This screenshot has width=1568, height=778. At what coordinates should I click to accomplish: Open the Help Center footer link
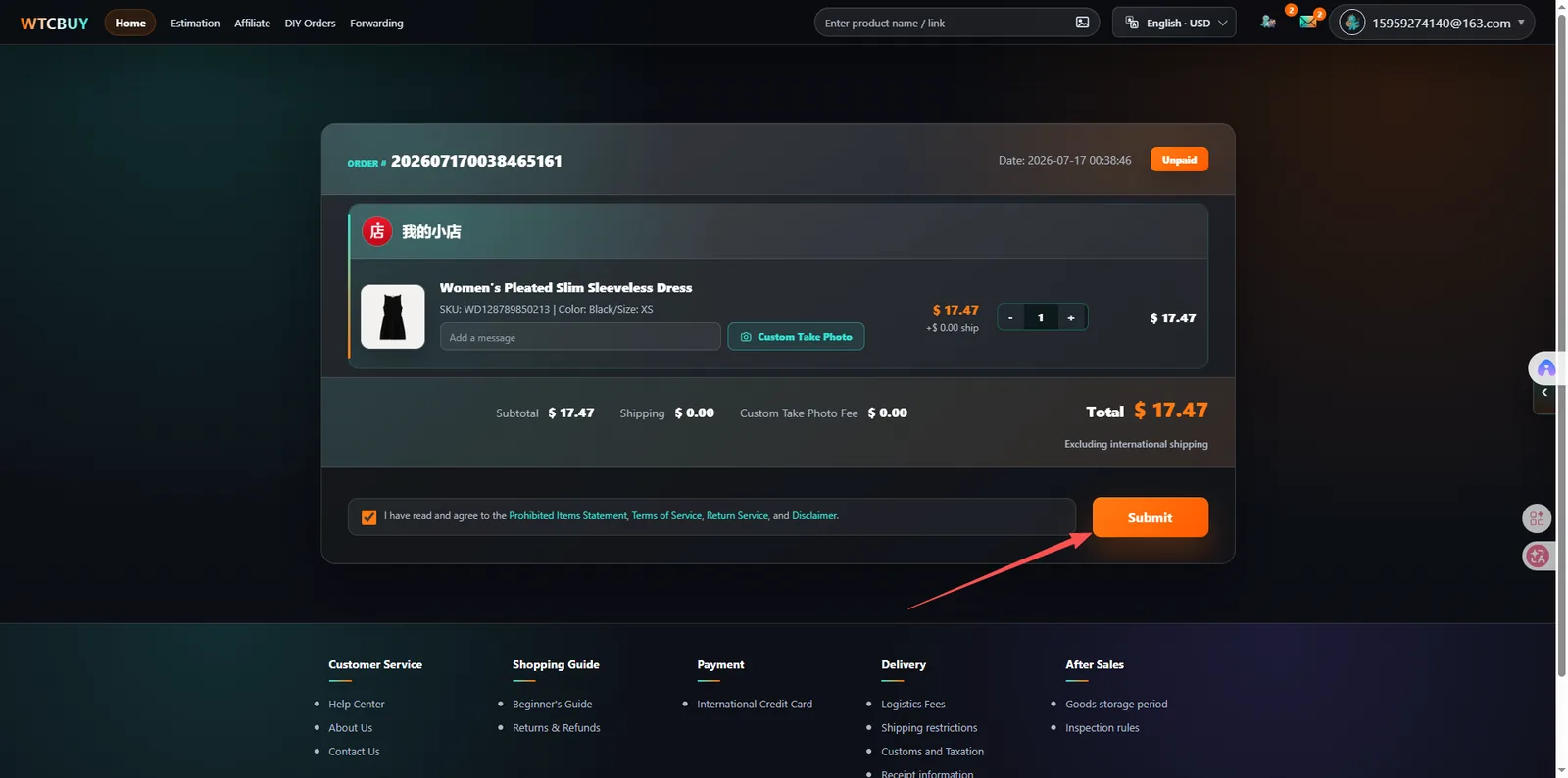[x=357, y=705]
